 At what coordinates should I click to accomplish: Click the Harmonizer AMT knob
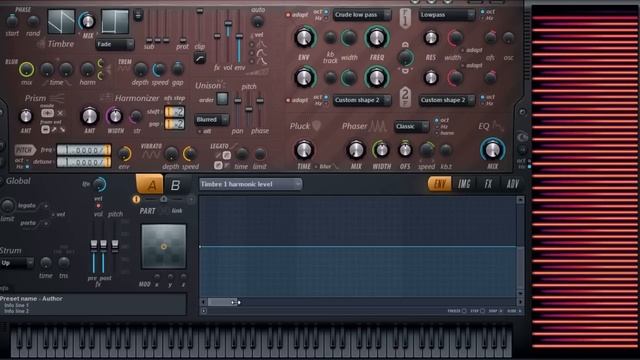89,116
